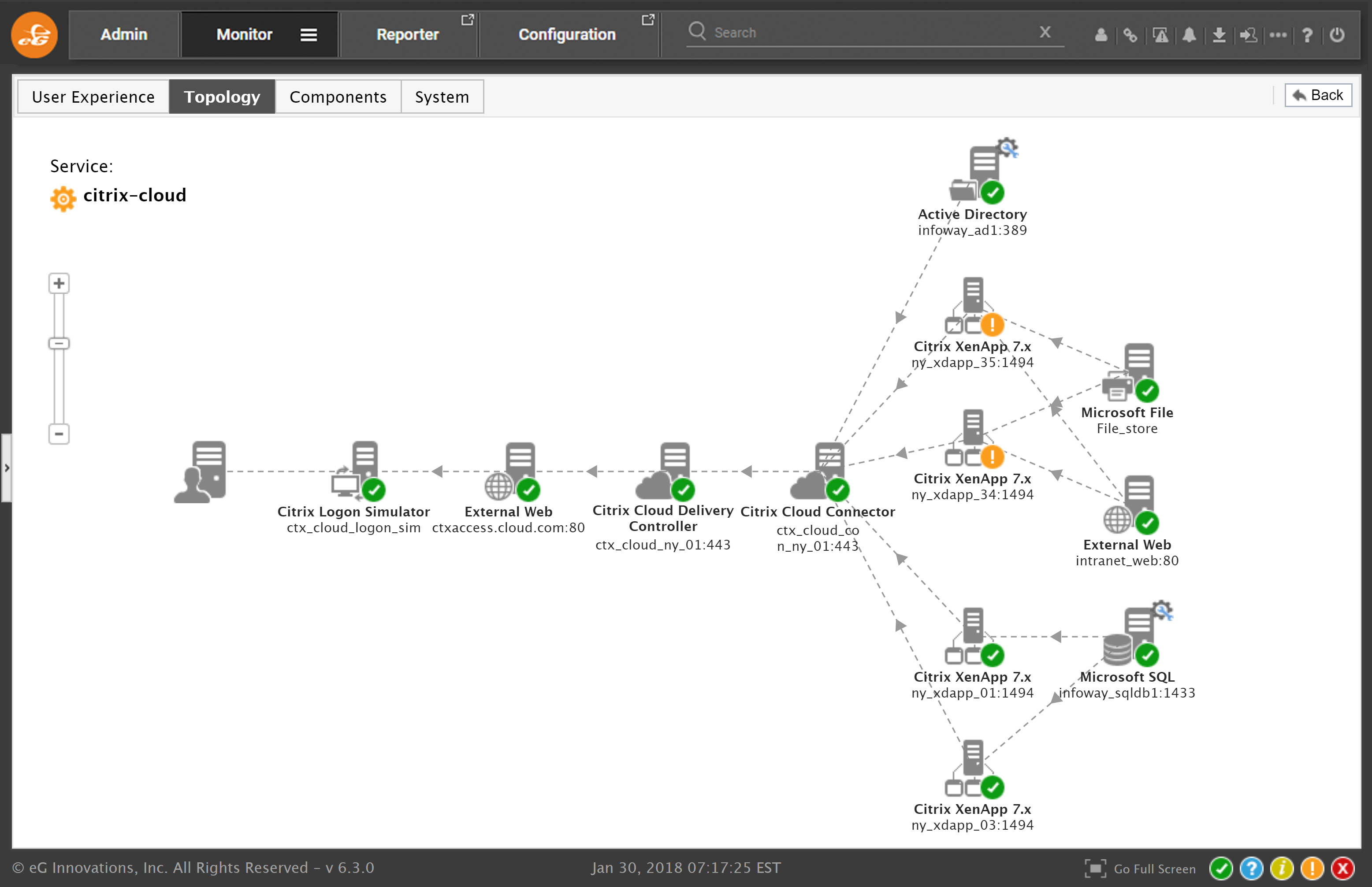Zoom out topology with minus button

point(59,434)
